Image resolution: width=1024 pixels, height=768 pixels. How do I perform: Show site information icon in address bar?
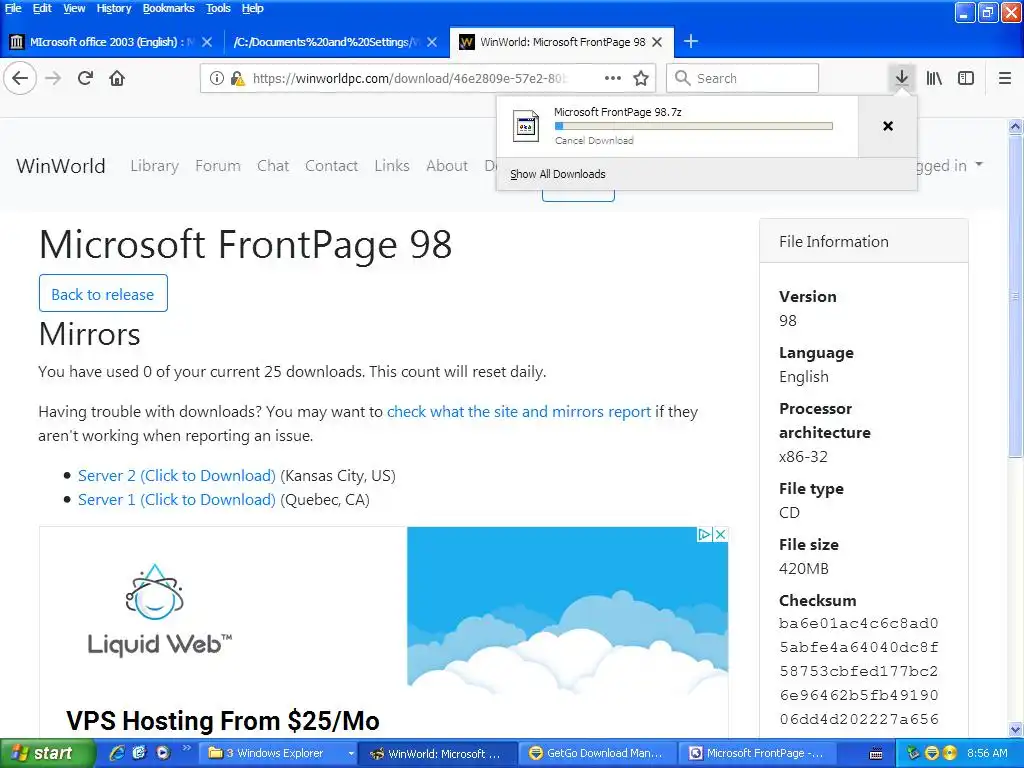pos(216,78)
